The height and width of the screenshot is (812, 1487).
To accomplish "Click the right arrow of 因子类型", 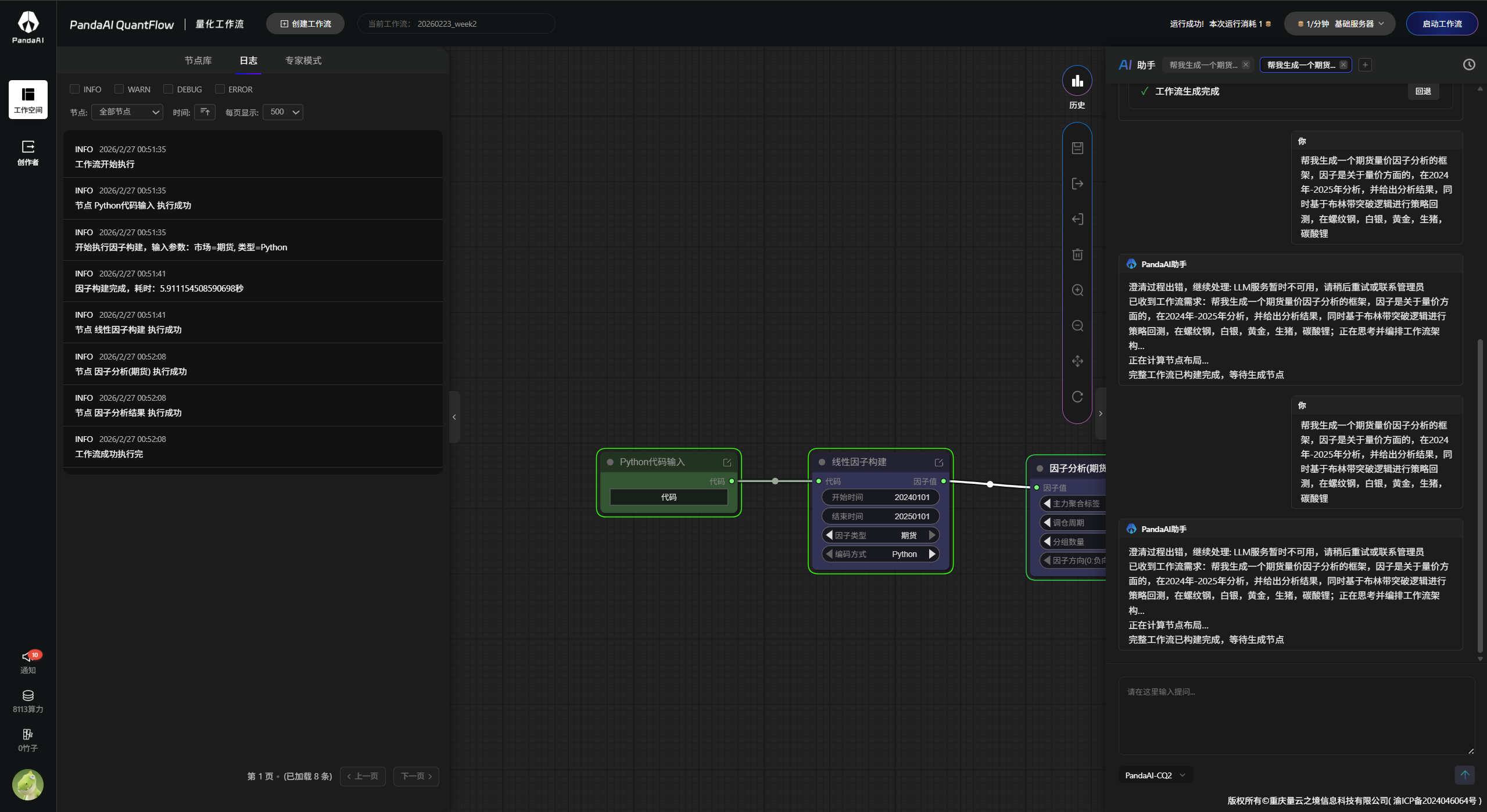I will [x=932, y=535].
